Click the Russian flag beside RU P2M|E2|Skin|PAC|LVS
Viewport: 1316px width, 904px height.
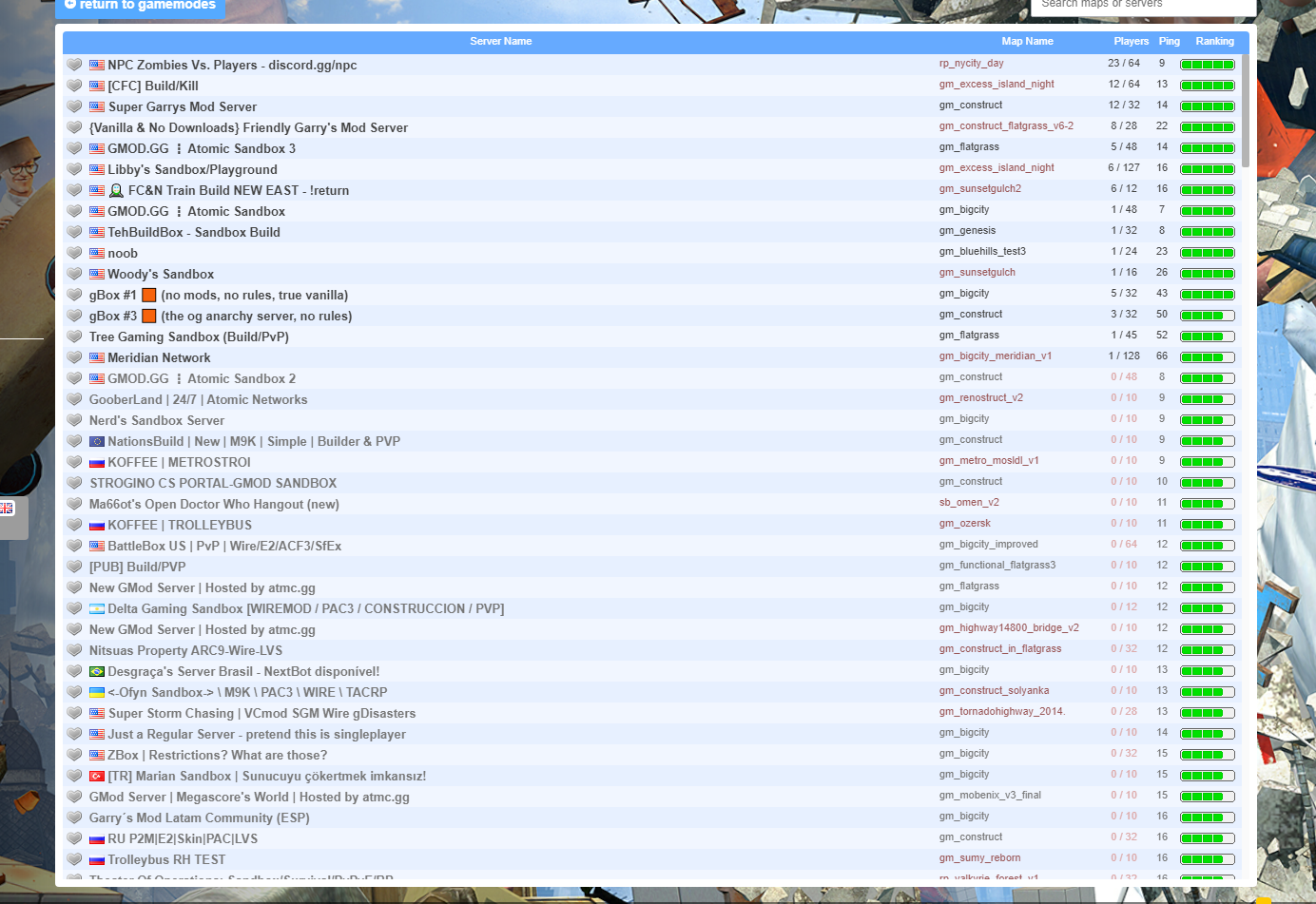(x=97, y=839)
